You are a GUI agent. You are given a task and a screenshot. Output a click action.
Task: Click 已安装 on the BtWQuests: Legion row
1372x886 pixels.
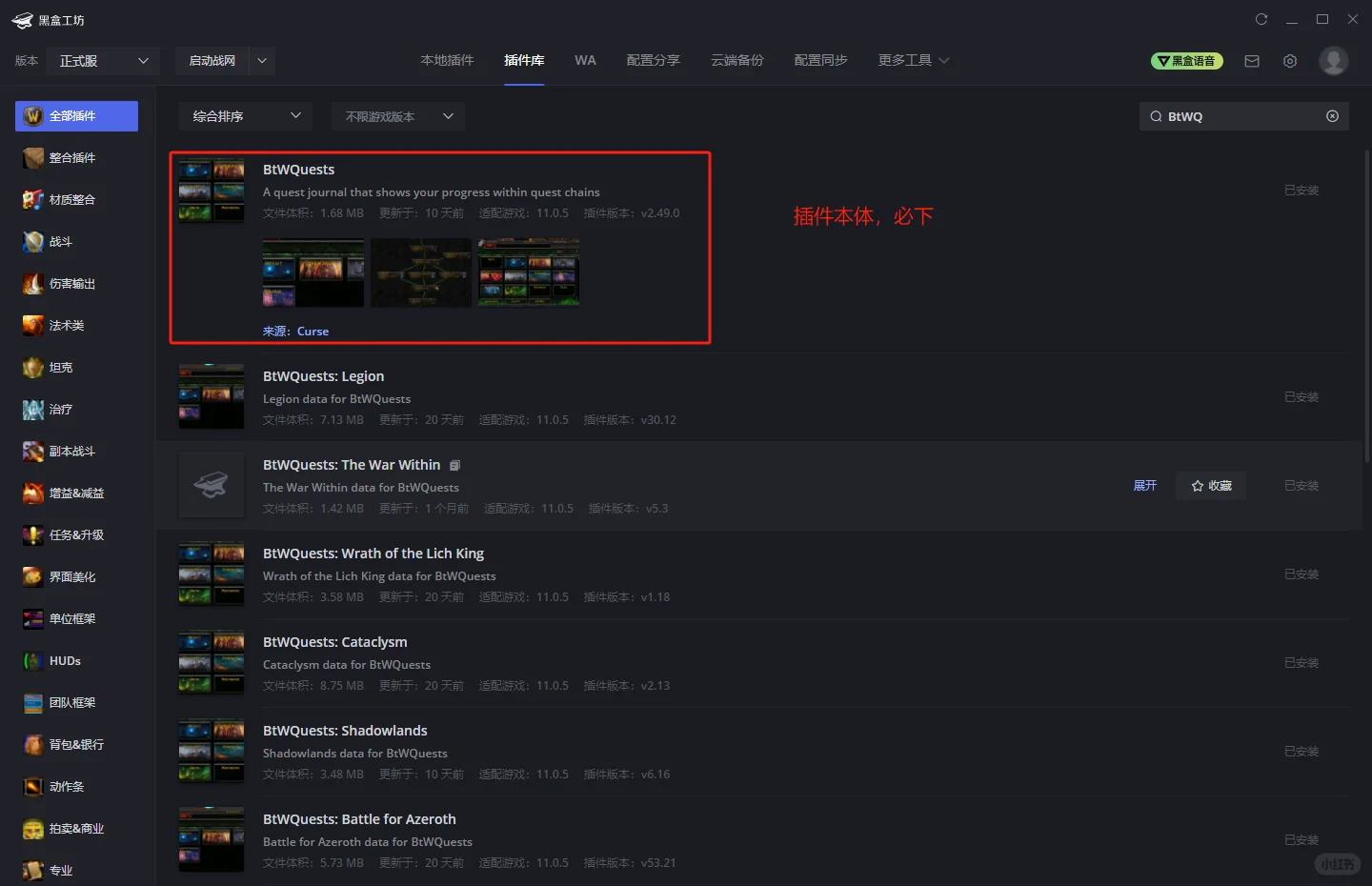click(1301, 397)
